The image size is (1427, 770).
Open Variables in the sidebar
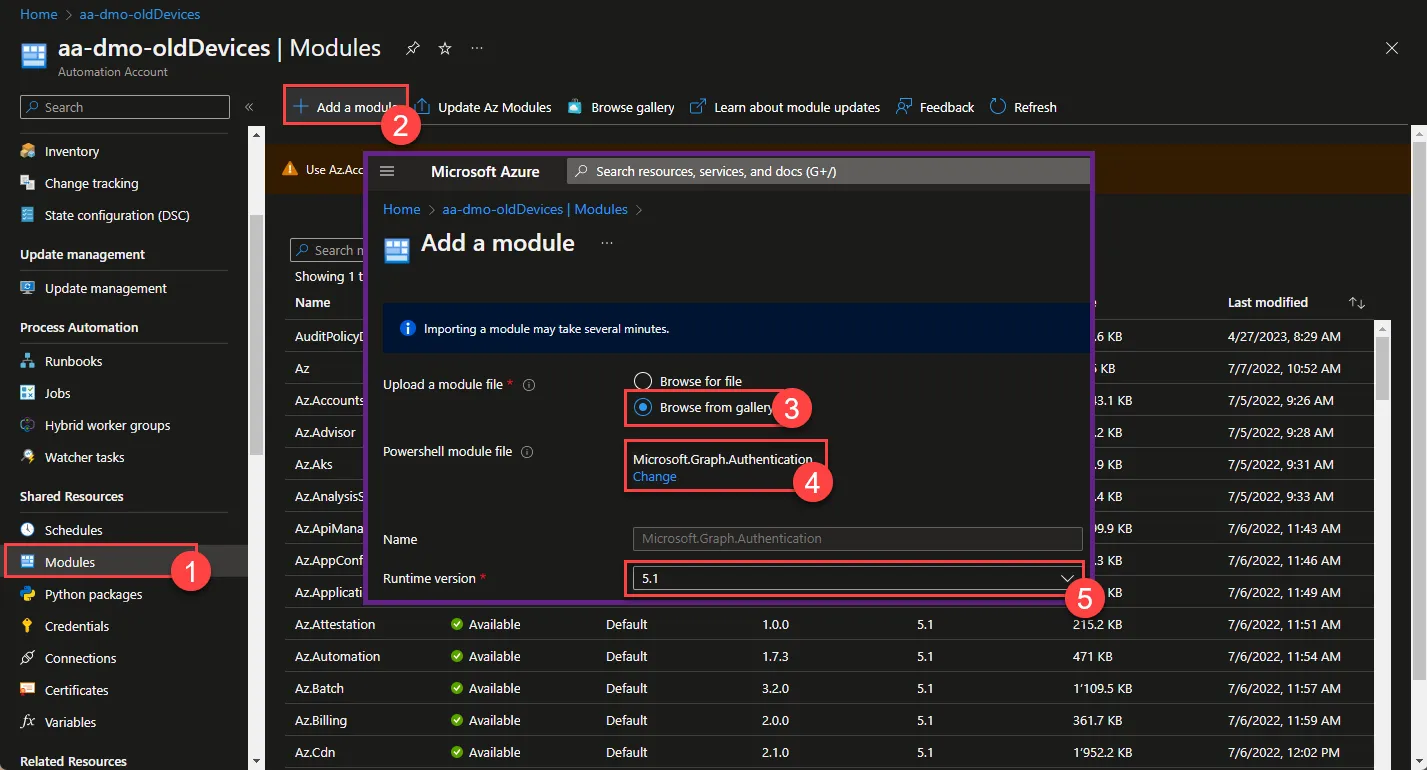click(x=70, y=722)
